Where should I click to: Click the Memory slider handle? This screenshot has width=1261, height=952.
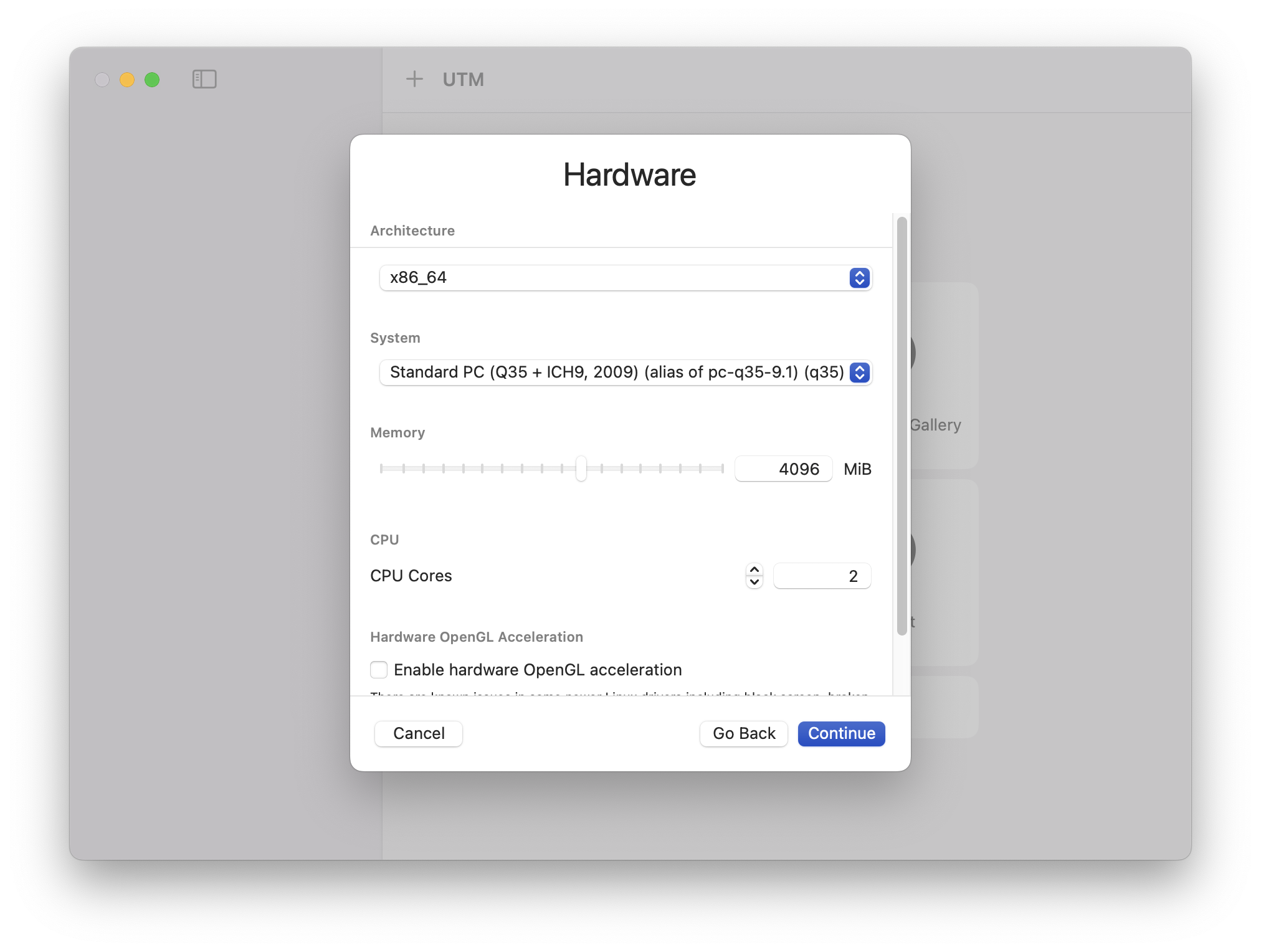[581, 469]
